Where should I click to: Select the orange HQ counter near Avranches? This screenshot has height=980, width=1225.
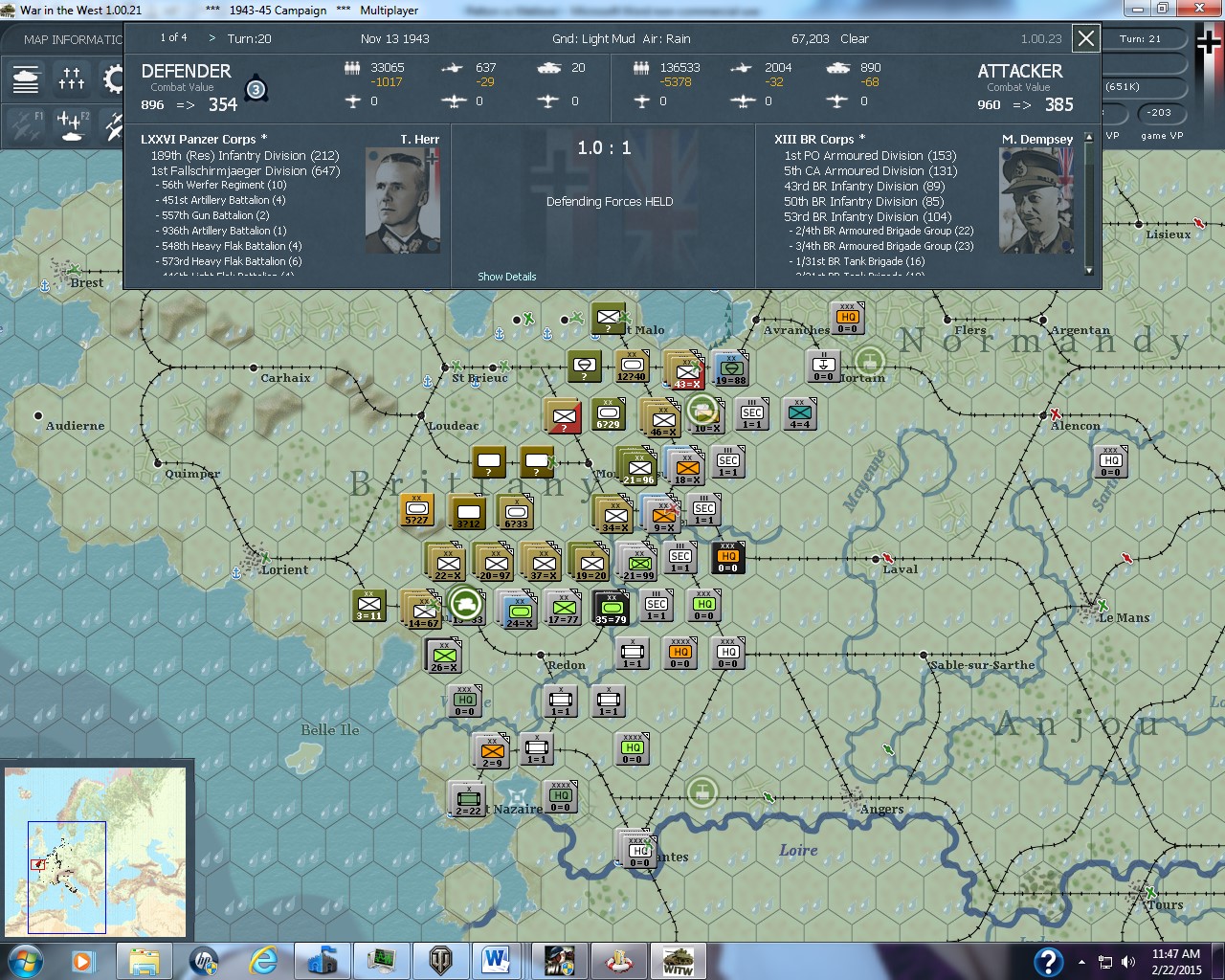(848, 320)
